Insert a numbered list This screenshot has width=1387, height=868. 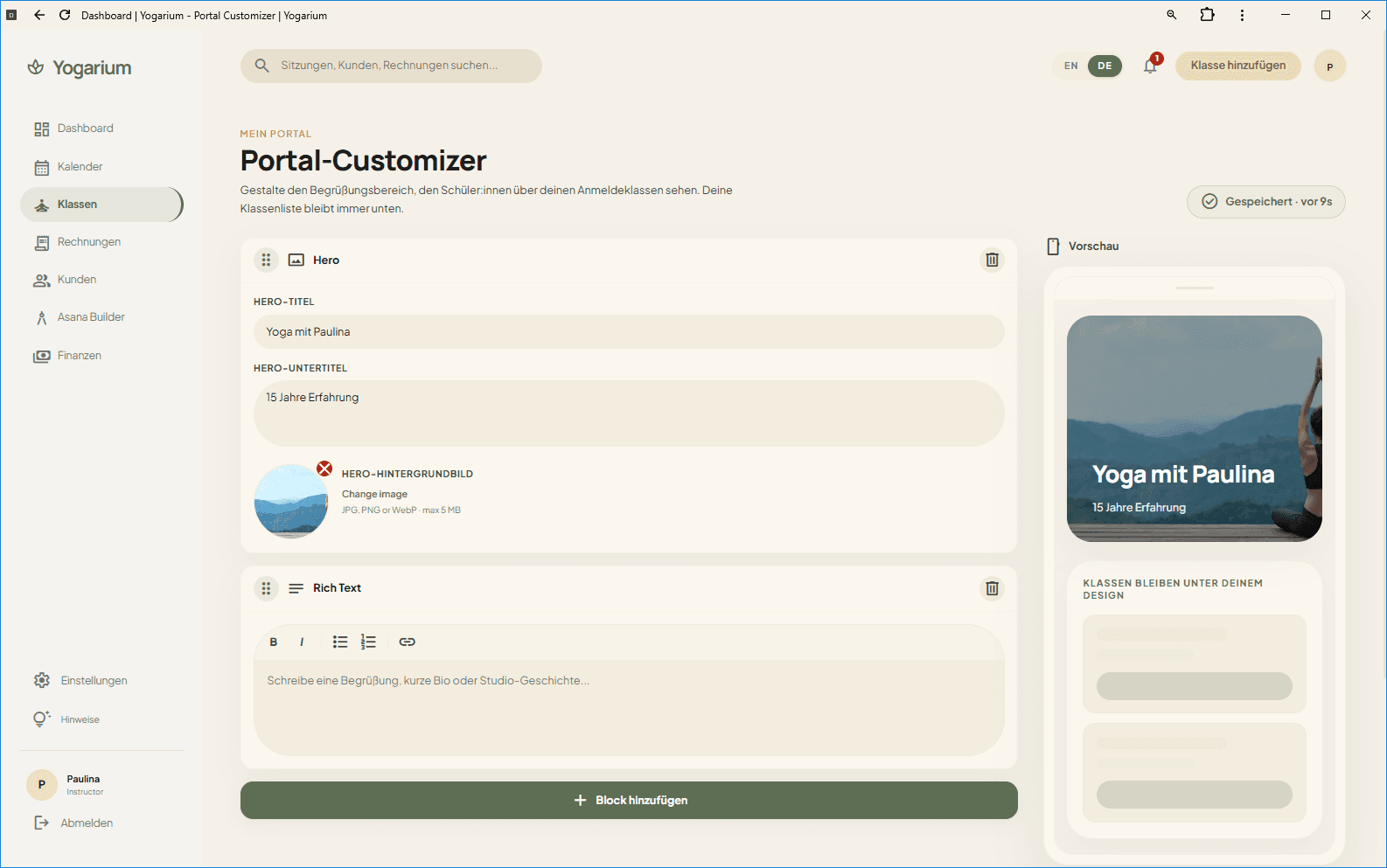coord(368,642)
